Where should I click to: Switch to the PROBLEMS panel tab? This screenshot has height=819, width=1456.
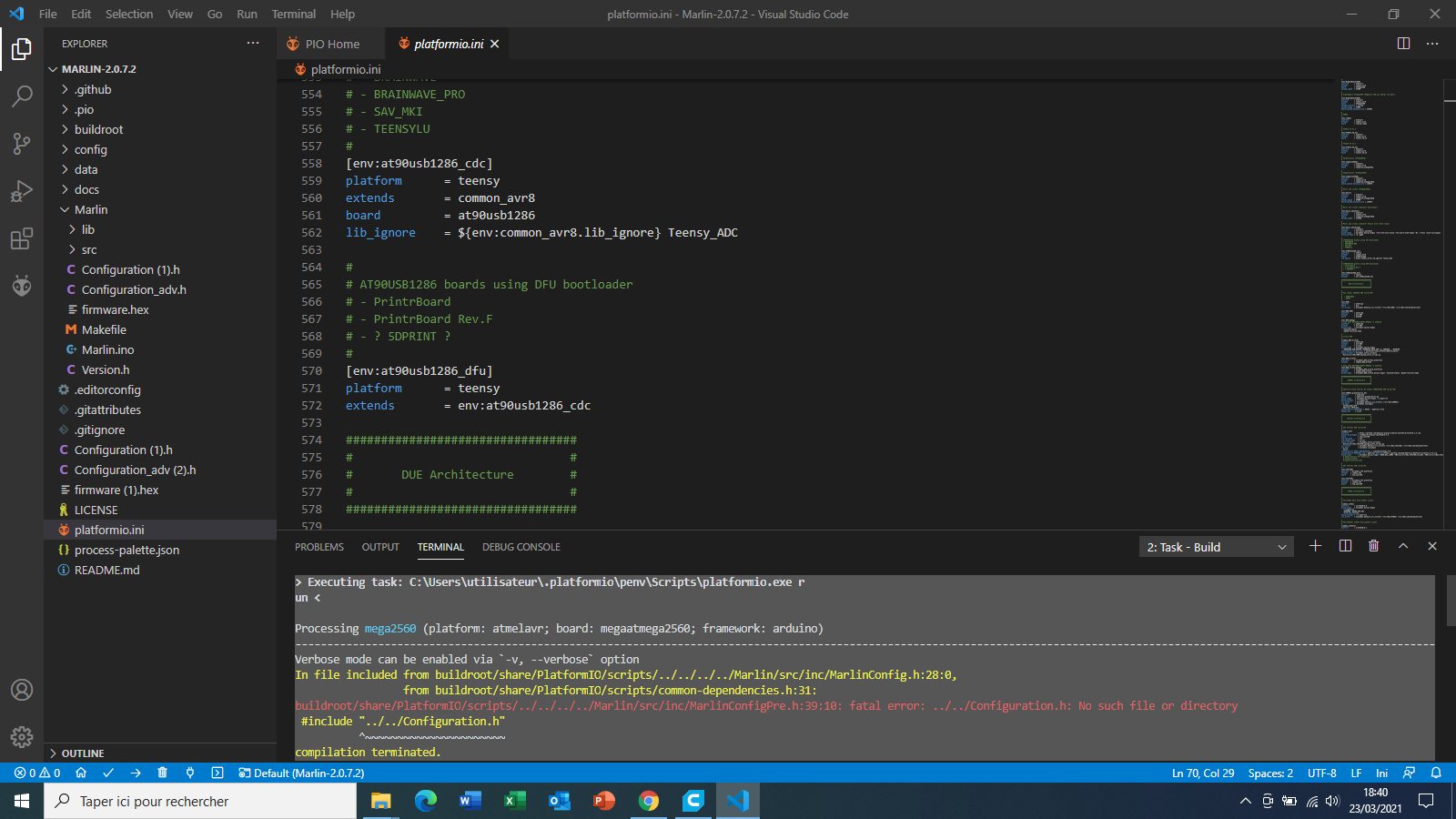click(x=319, y=547)
